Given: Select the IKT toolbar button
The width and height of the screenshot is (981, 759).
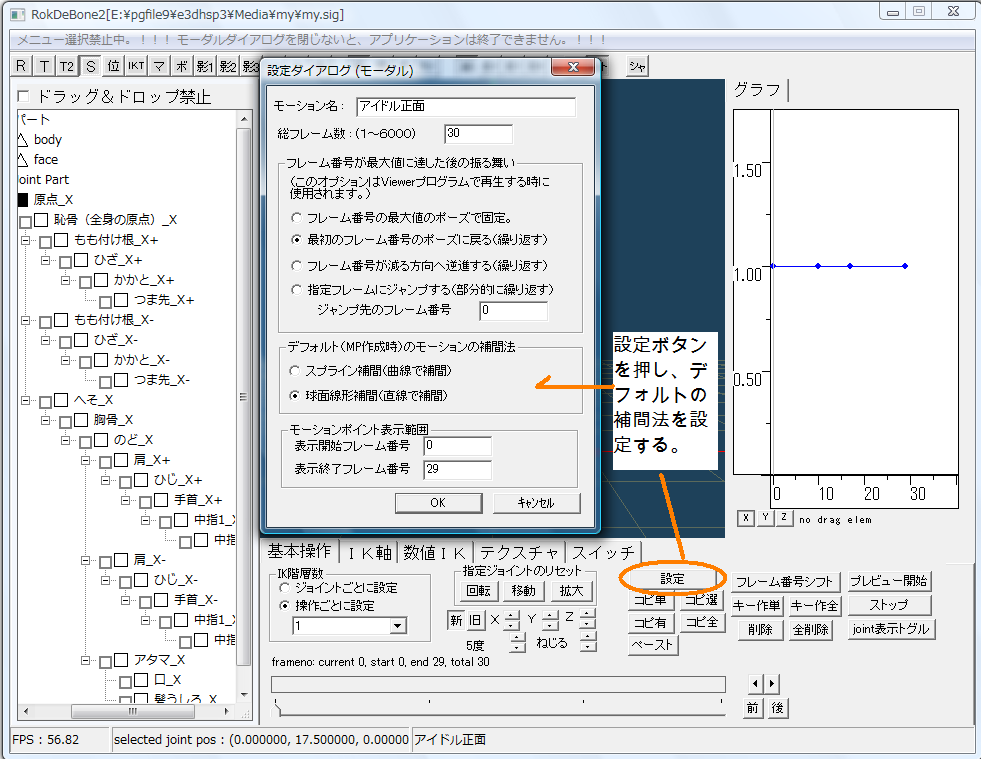Looking at the screenshot, I should tap(135, 66).
